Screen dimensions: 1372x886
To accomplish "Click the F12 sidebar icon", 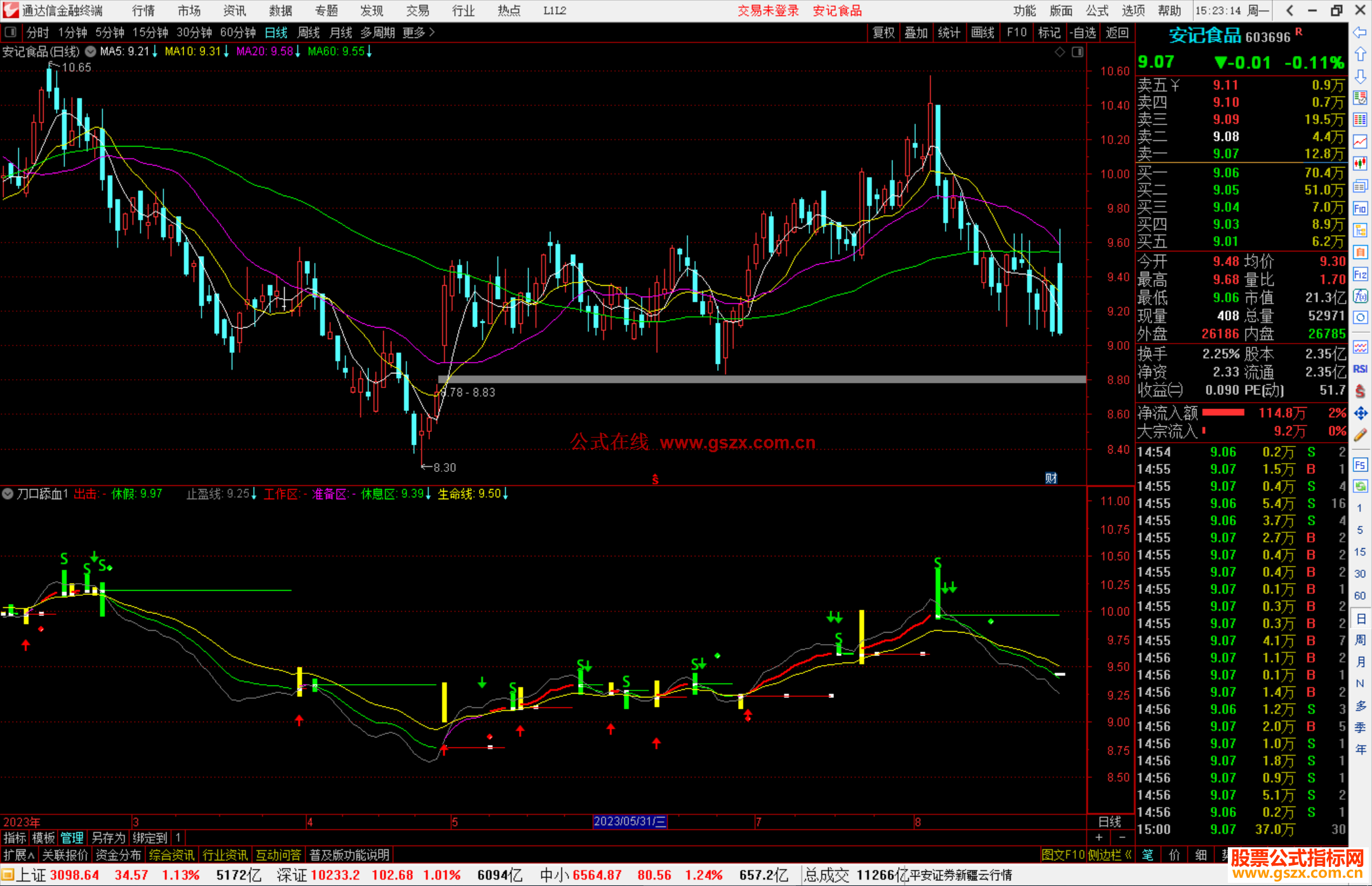I will tap(1360, 274).
